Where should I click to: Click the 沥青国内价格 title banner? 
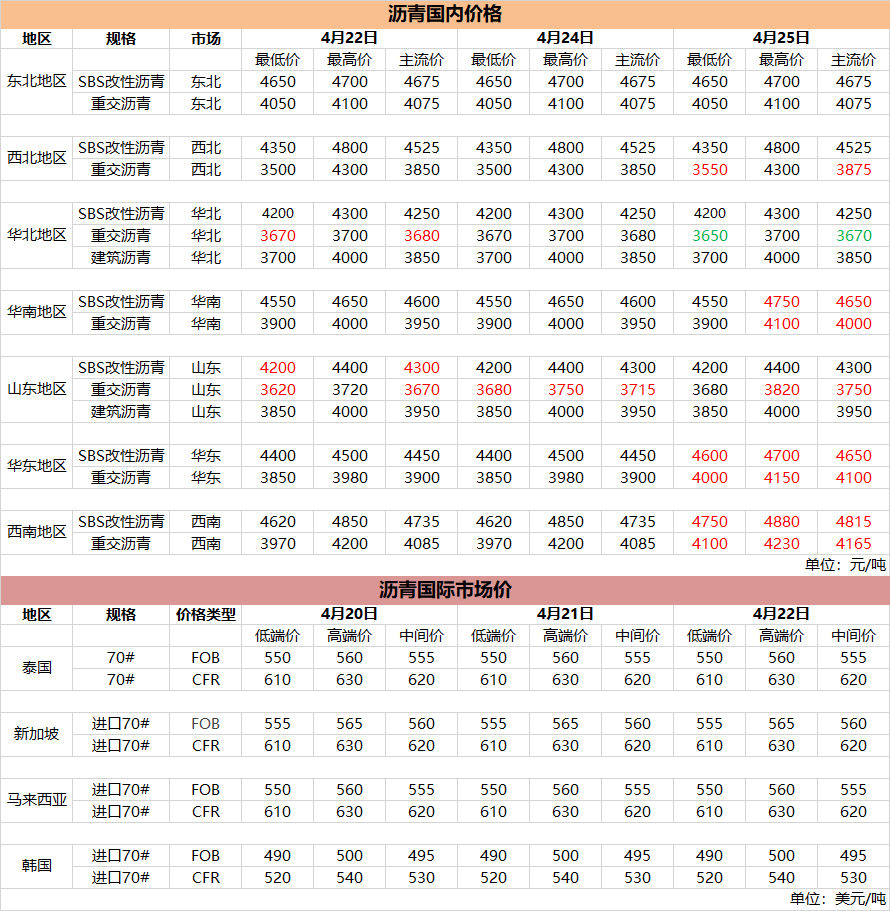click(445, 14)
